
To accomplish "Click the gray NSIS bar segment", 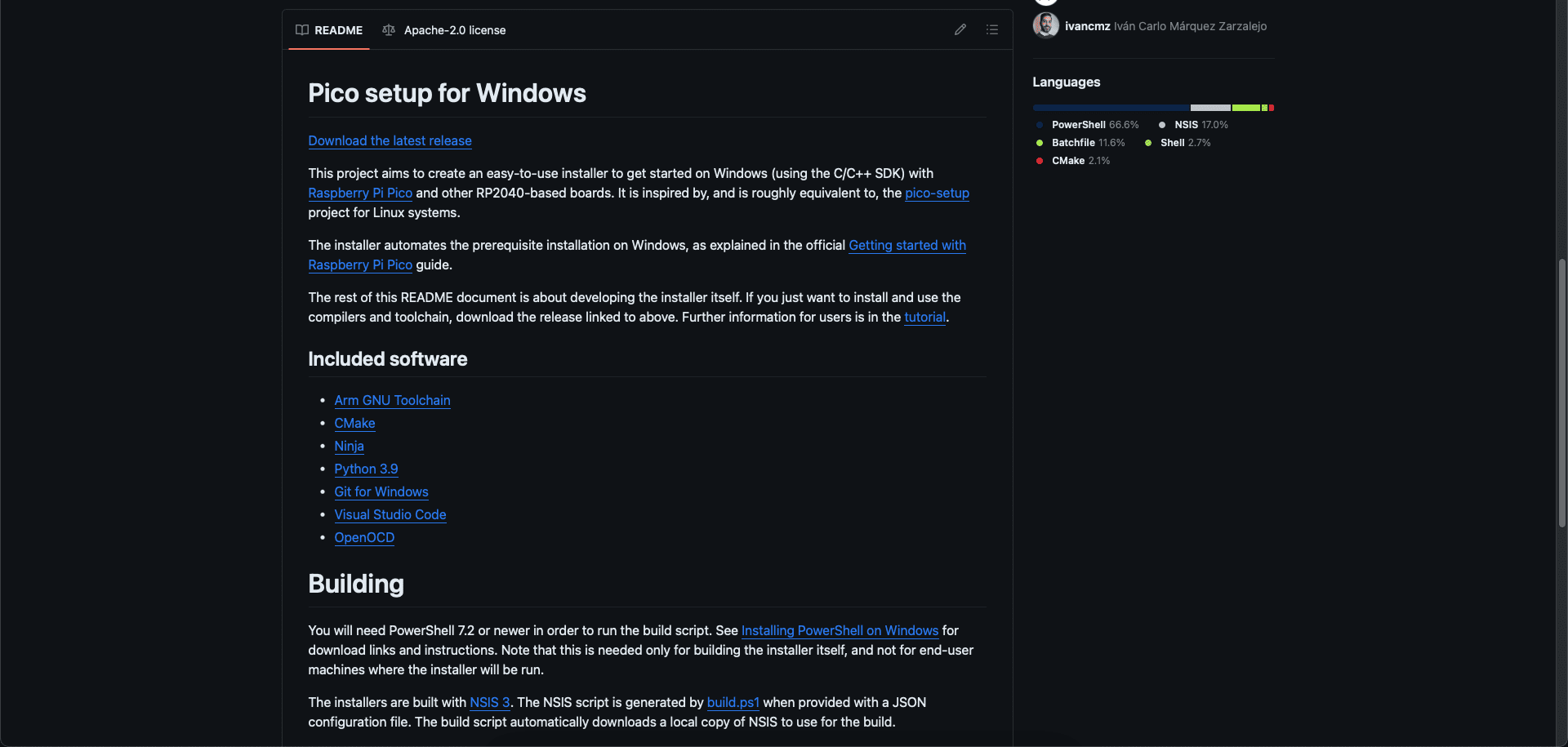I will pyautogui.click(x=1210, y=108).
